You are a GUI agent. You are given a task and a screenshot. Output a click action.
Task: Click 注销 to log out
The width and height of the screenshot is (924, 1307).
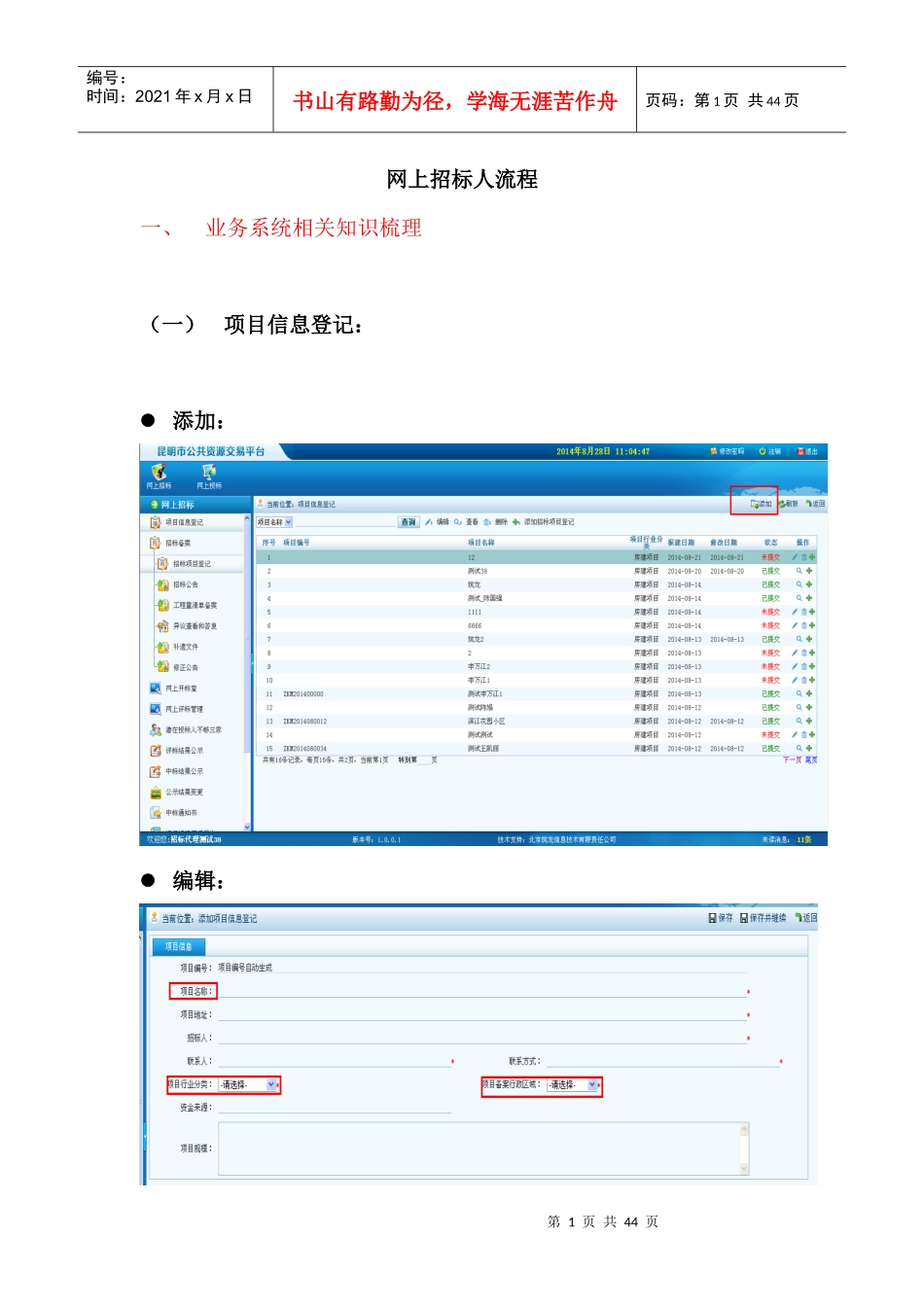(770, 451)
